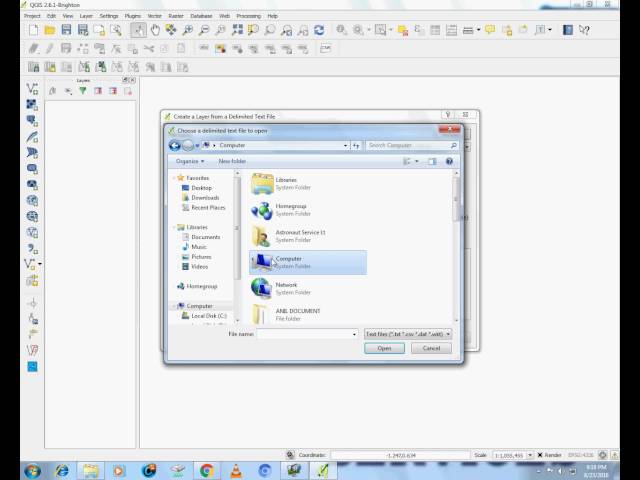Open the Plugins menu

tap(133, 16)
